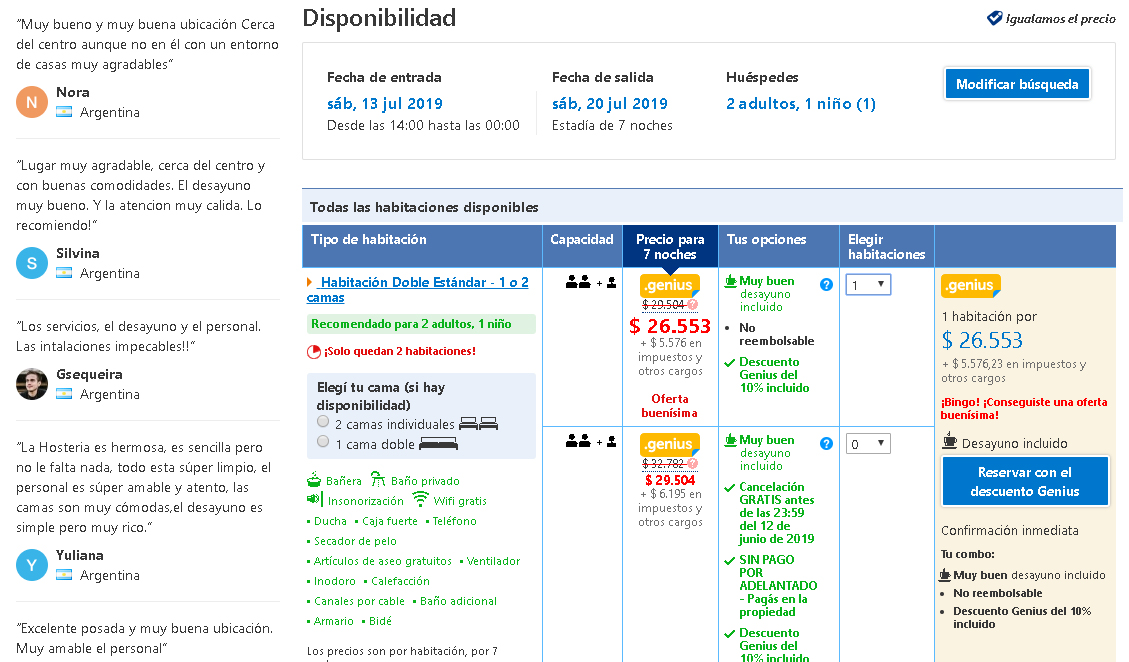
Task: Open room quantity dropdown showing 0
Action: pos(868,444)
